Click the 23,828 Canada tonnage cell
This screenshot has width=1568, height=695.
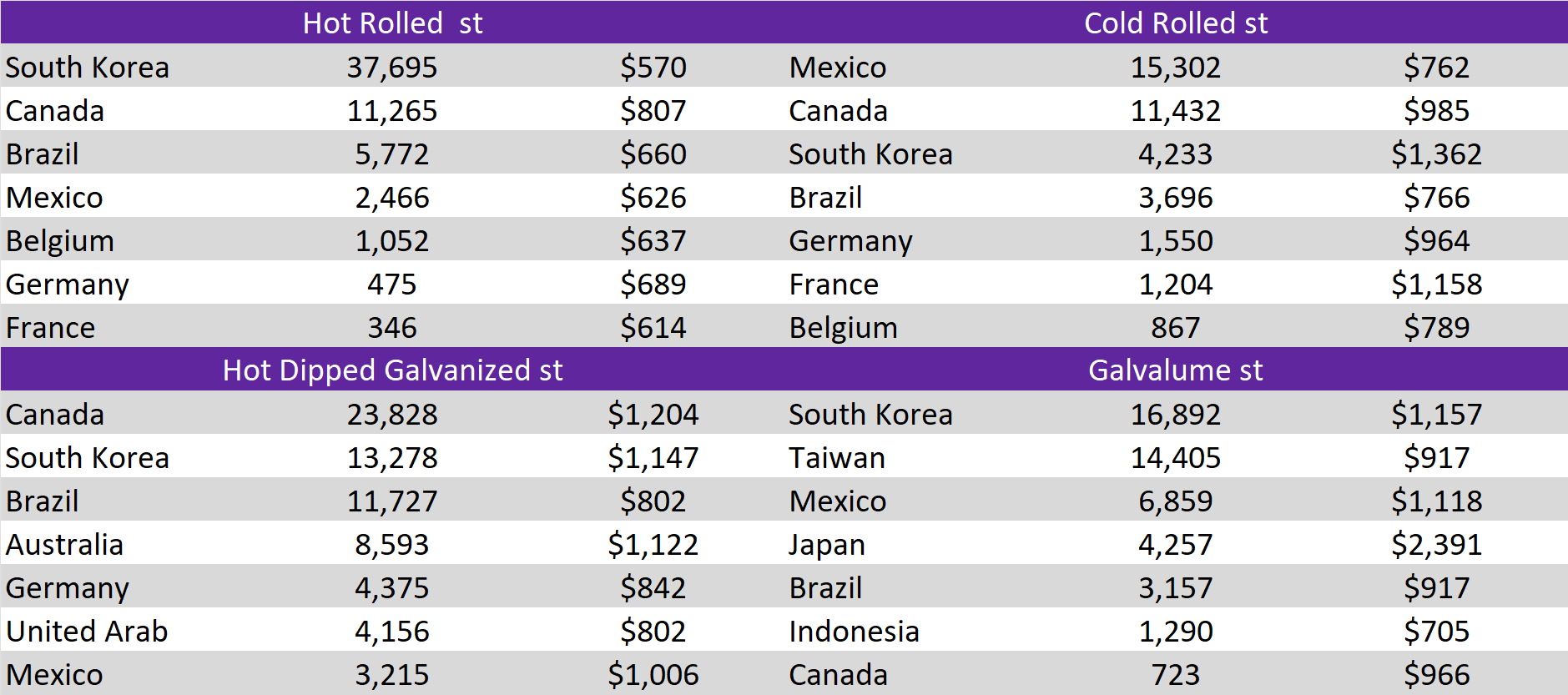click(392, 415)
